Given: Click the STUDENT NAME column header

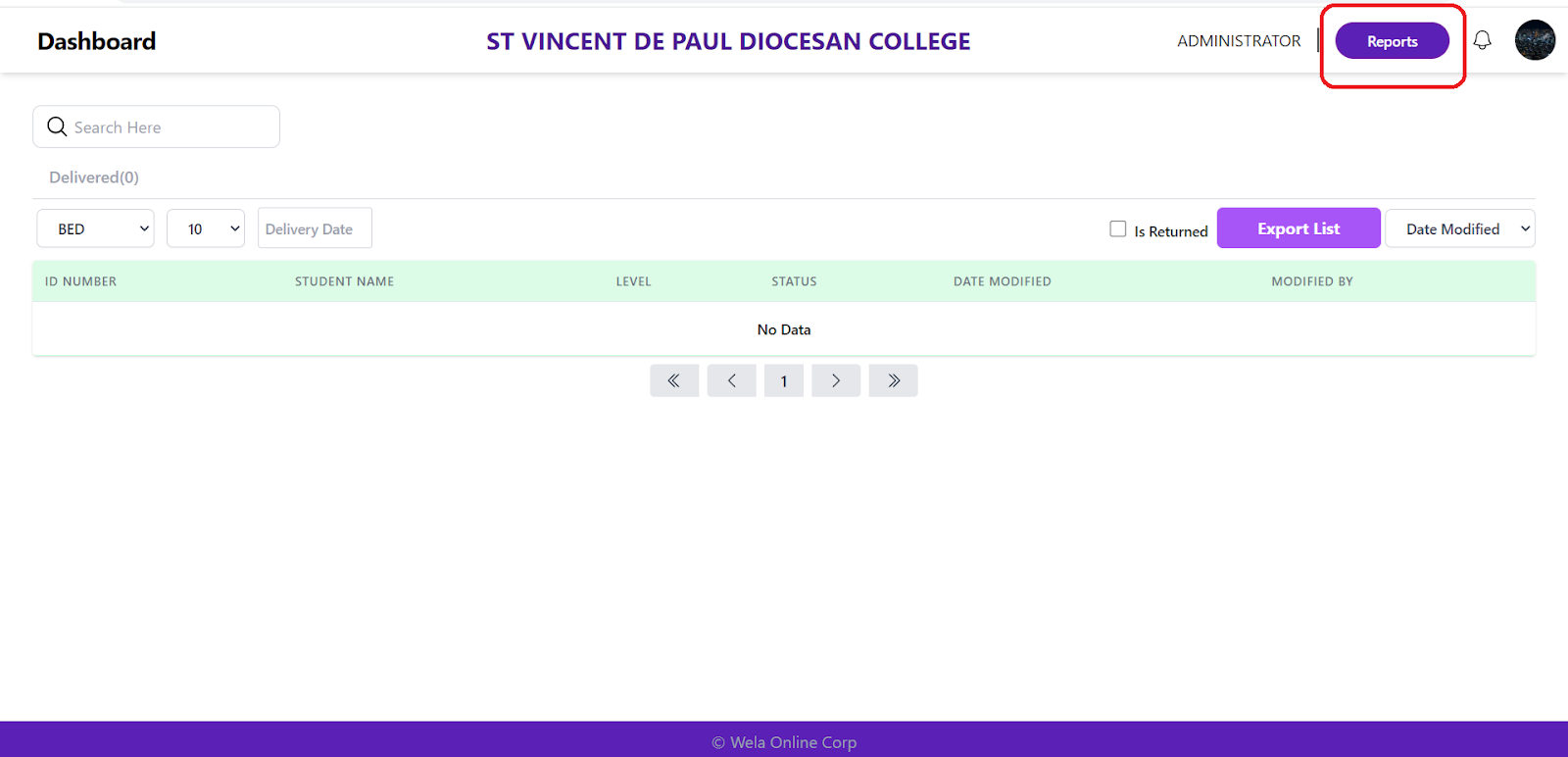Looking at the screenshot, I should coord(344,281).
